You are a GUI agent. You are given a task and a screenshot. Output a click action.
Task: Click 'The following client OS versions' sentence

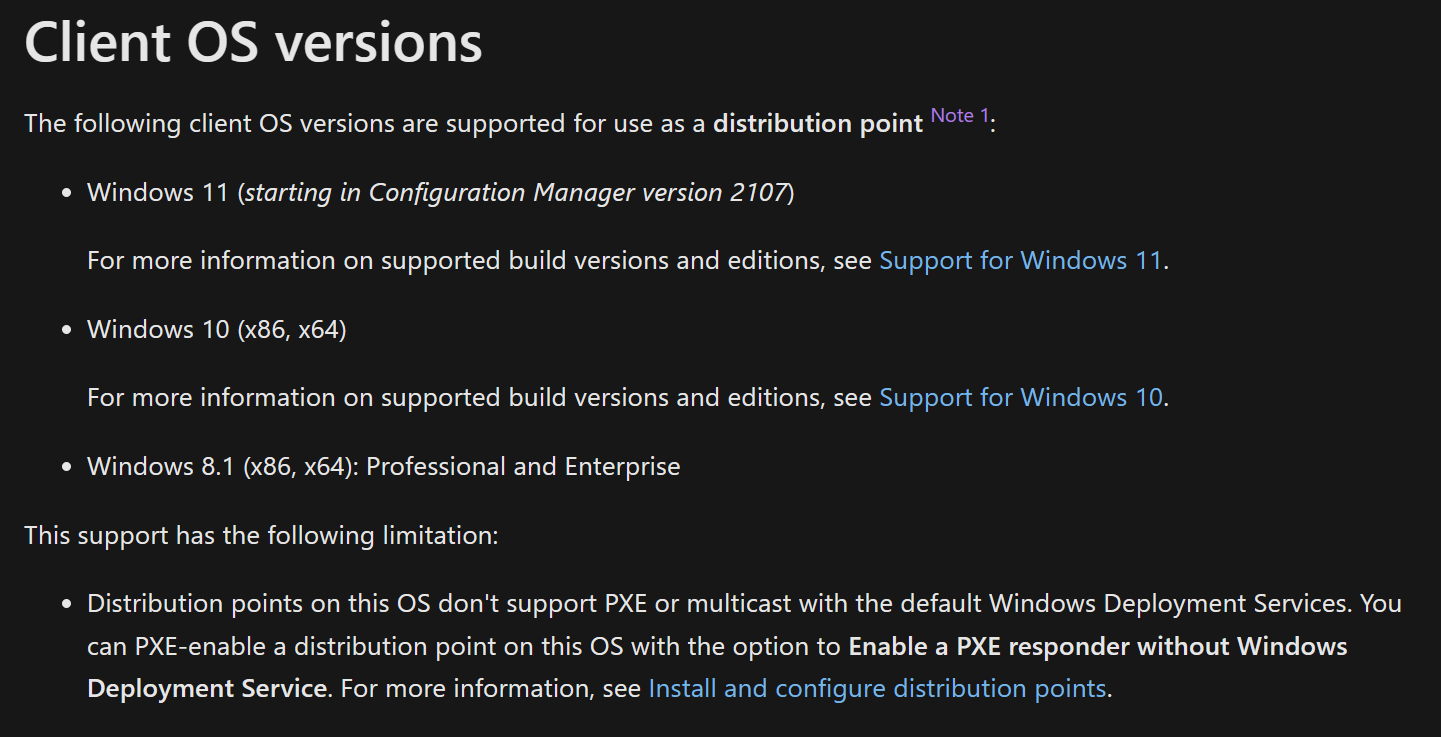(x=509, y=124)
